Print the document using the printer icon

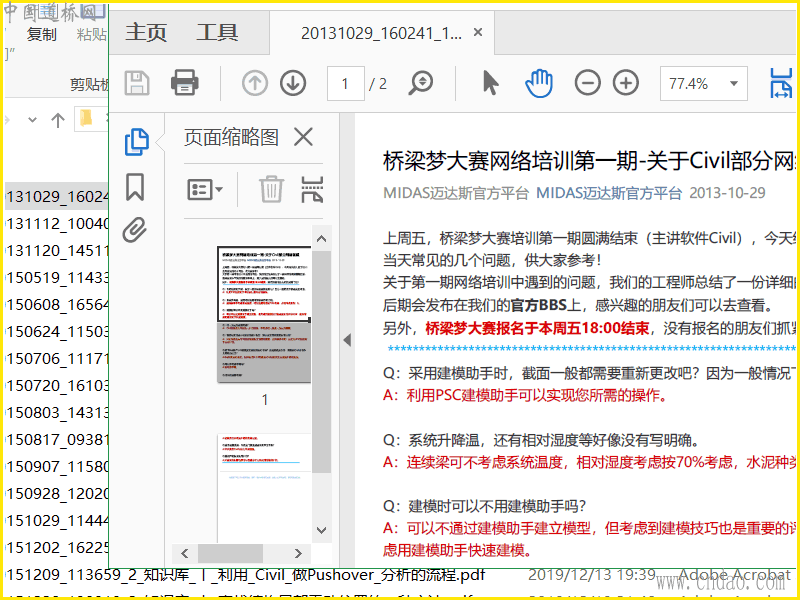[184, 83]
